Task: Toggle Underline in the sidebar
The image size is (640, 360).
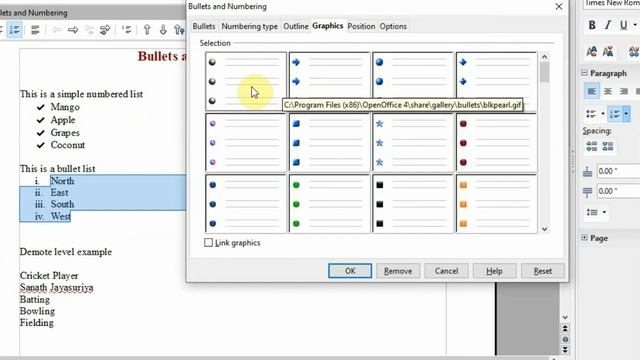Action: 623,25
